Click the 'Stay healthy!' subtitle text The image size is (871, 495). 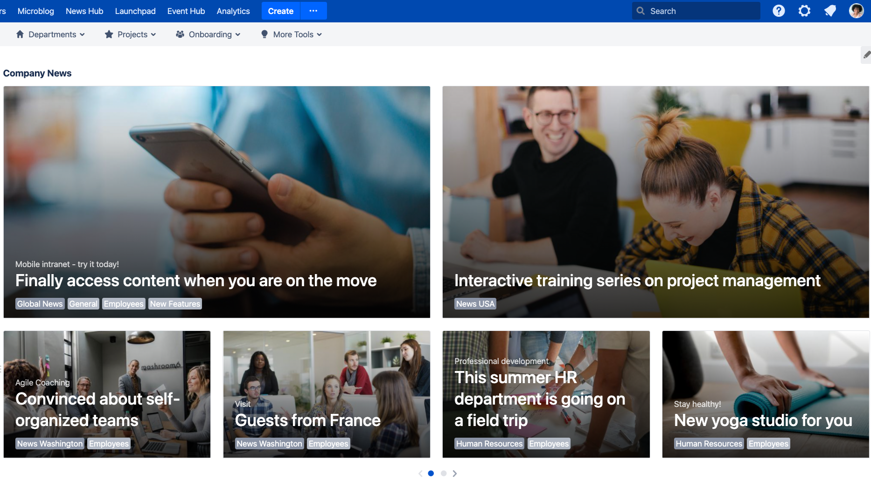[698, 404]
